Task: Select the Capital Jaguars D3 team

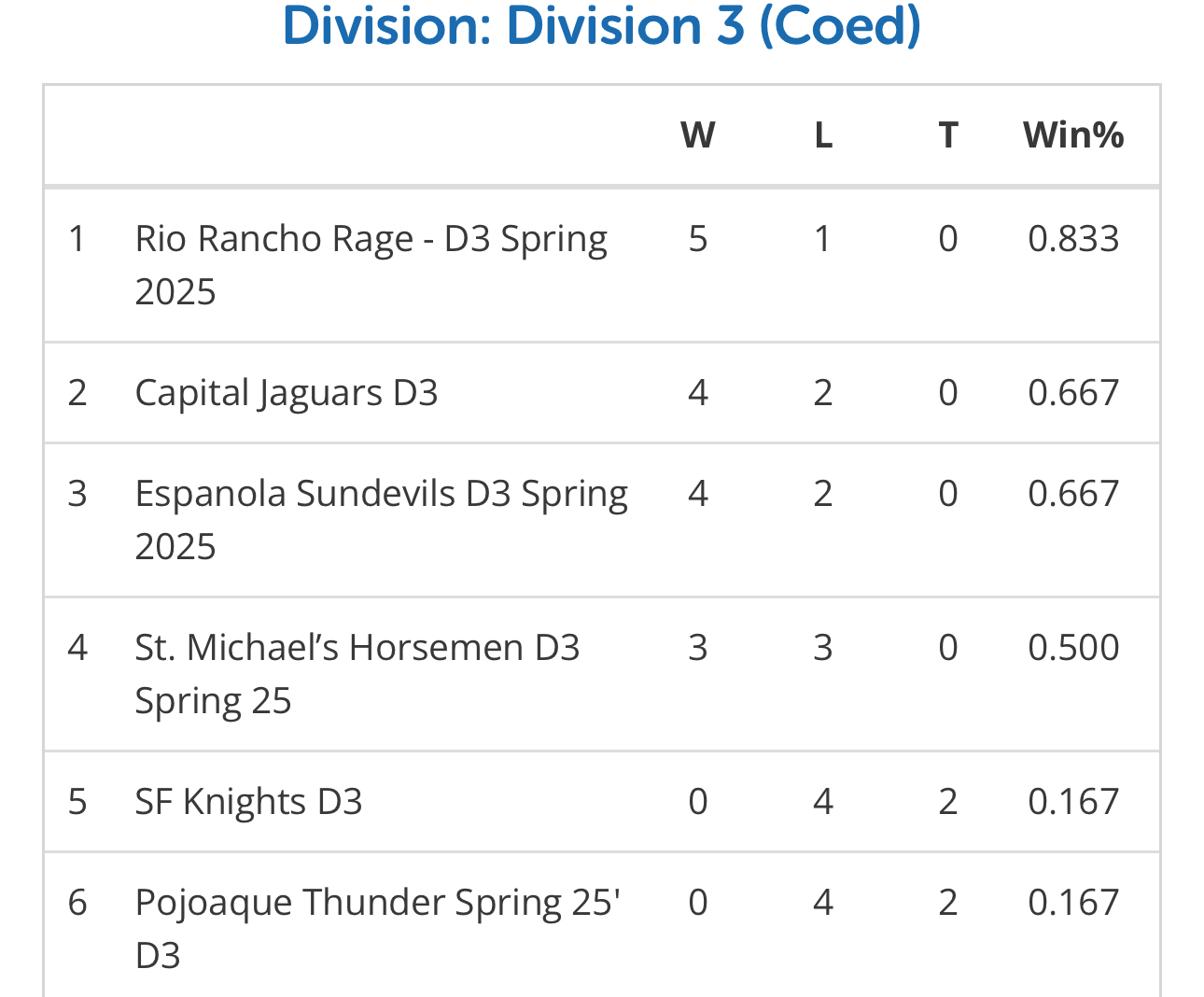Action: click(x=286, y=393)
